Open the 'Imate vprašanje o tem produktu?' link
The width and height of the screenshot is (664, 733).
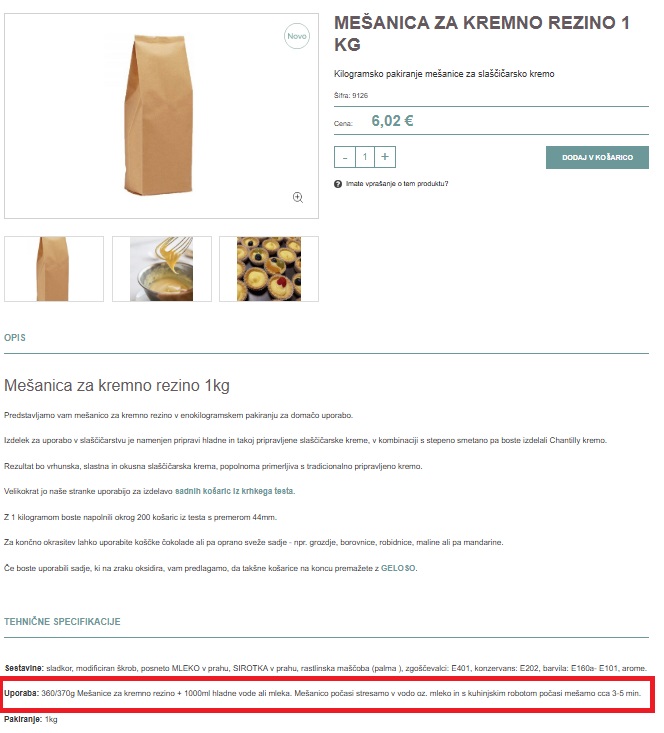(397, 184)
